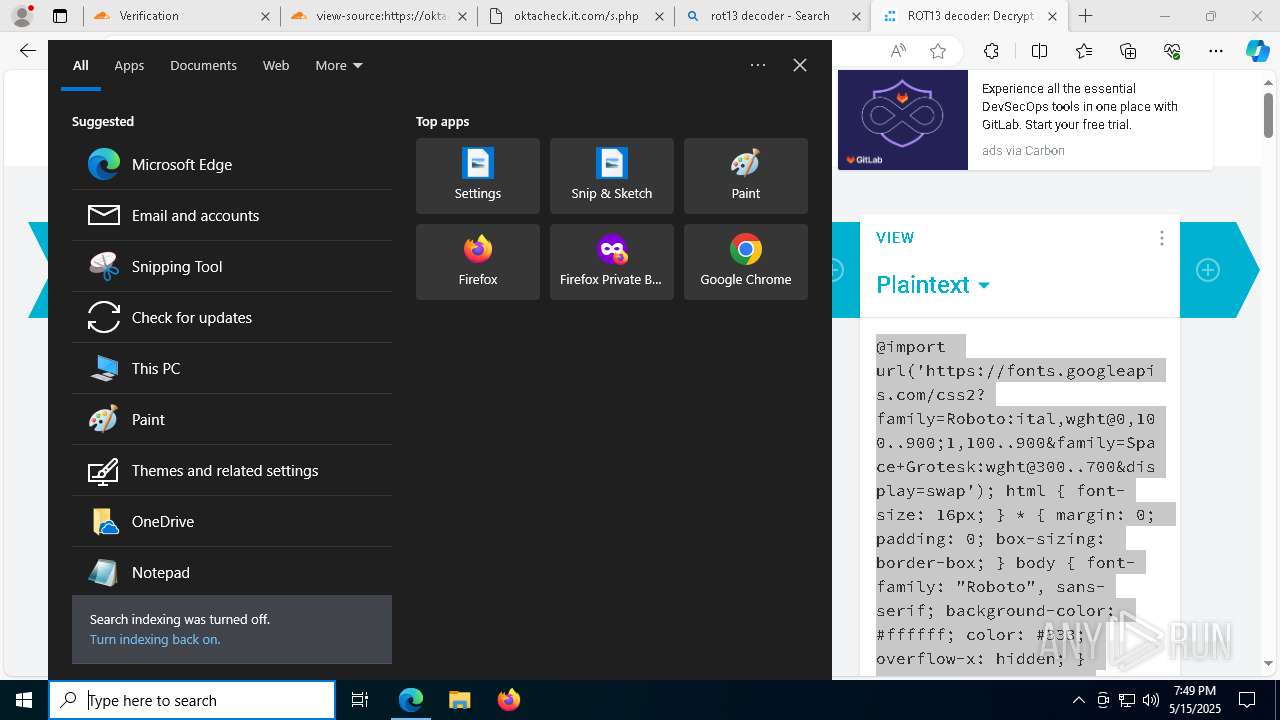Close the search panel with X
The image size is (1280, 720).
(x=800, y=65)
